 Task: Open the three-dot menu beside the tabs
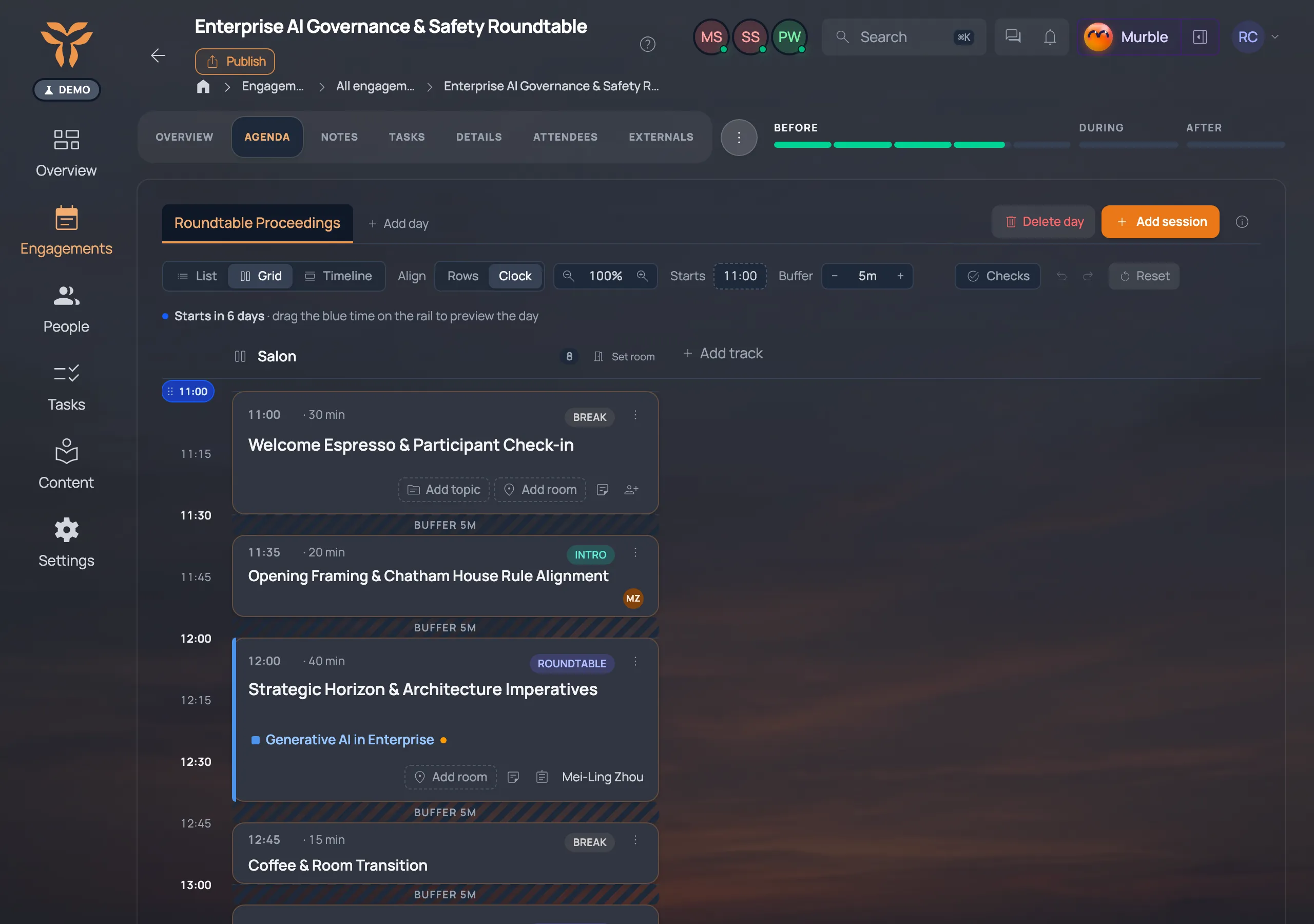(x=739, y=138)
